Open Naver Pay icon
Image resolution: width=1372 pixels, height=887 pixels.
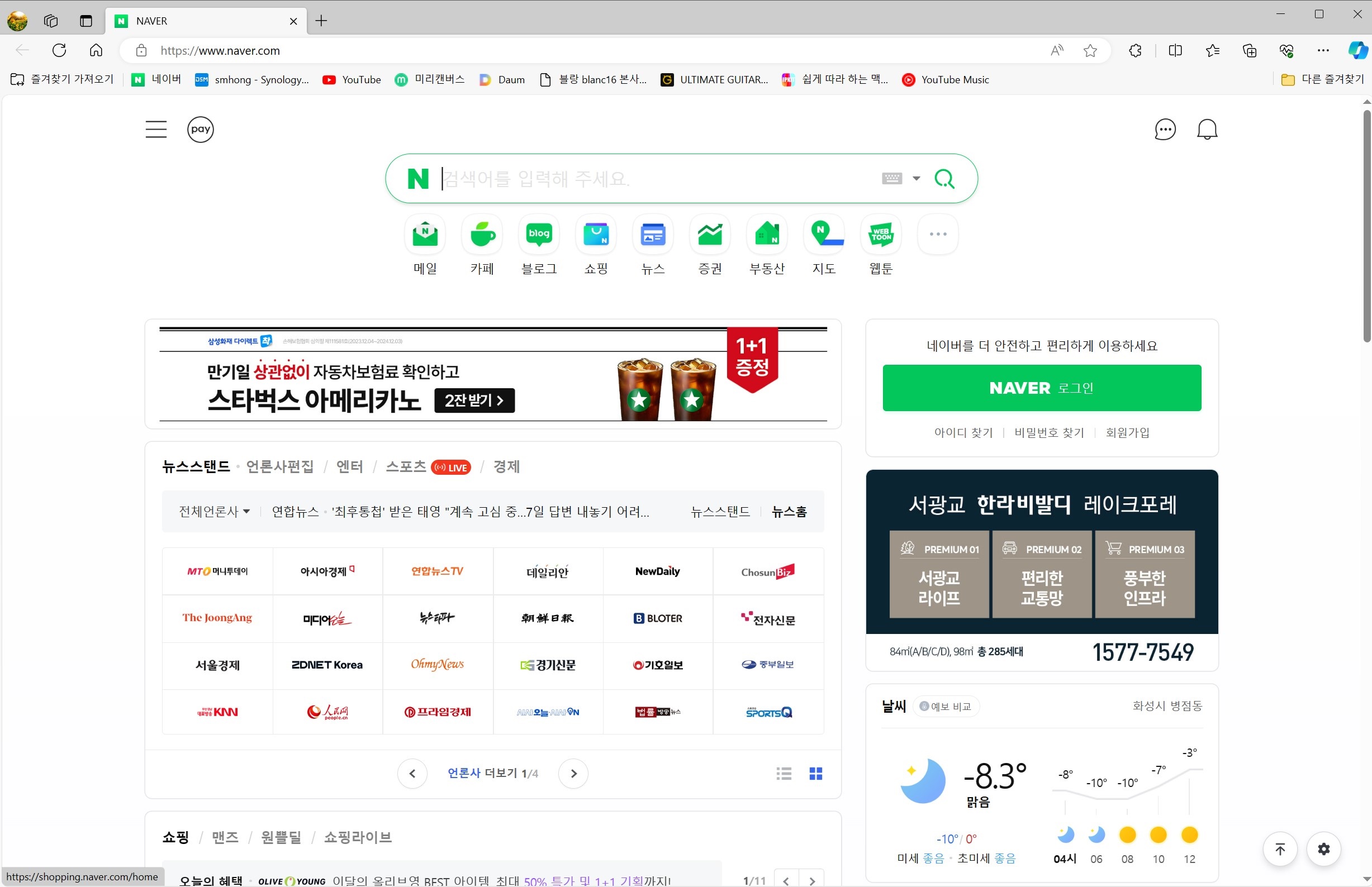[201, 129]
